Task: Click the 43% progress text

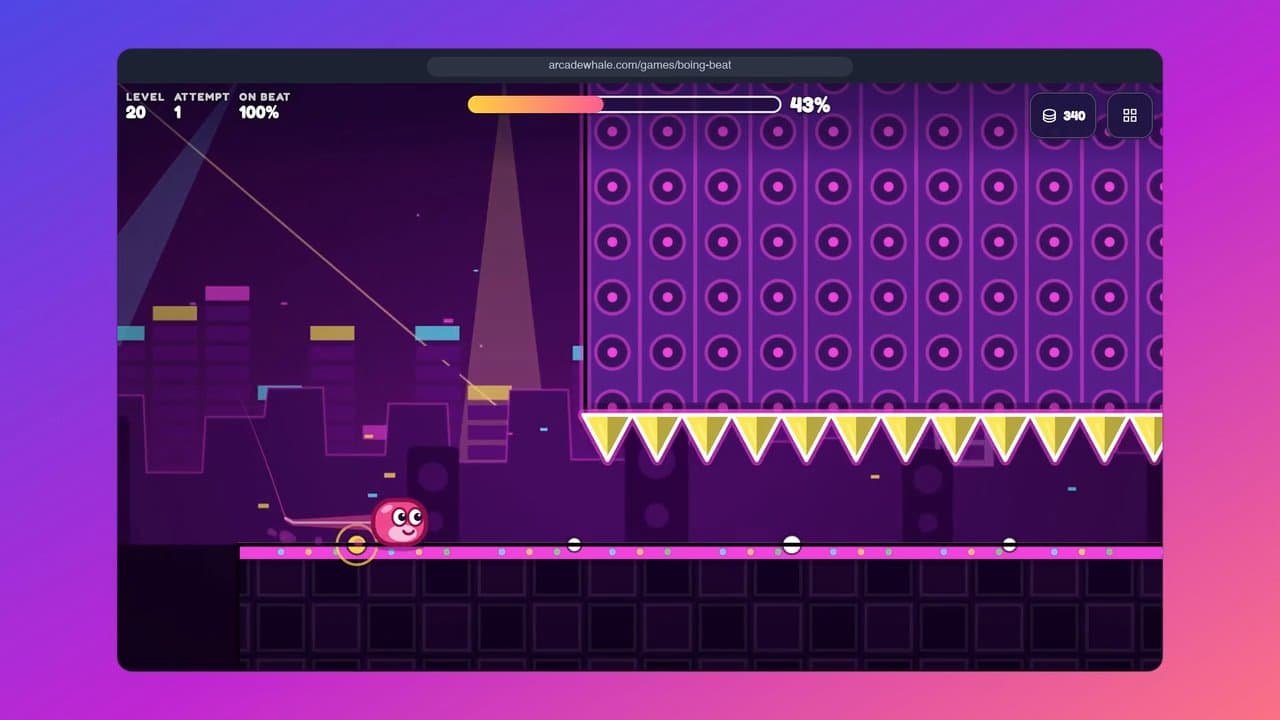Action: coord(810,105)
